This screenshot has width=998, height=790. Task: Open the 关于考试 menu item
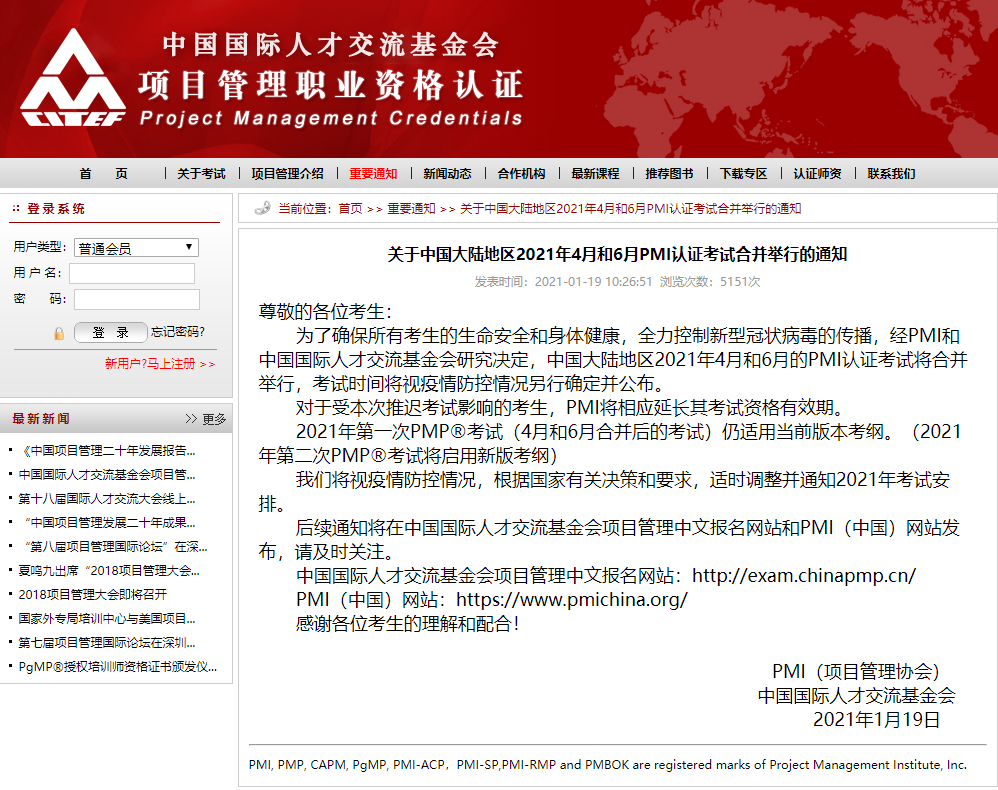point(201,174)
